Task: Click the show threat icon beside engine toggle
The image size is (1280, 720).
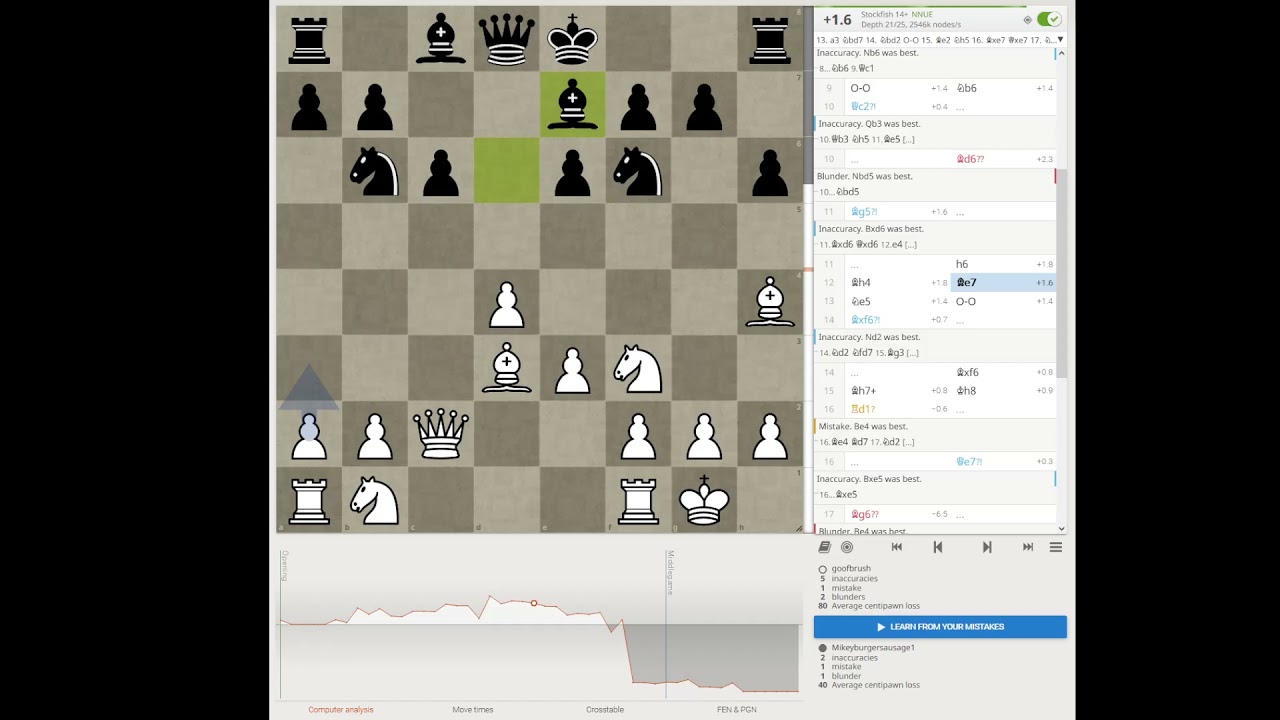Action: click(x=1027, y=20)
